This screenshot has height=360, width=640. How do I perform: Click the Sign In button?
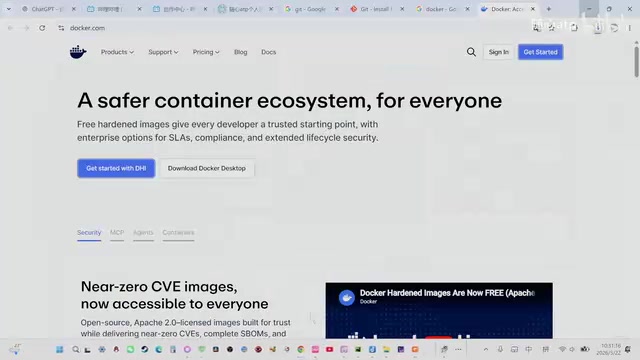click(498, 52)
